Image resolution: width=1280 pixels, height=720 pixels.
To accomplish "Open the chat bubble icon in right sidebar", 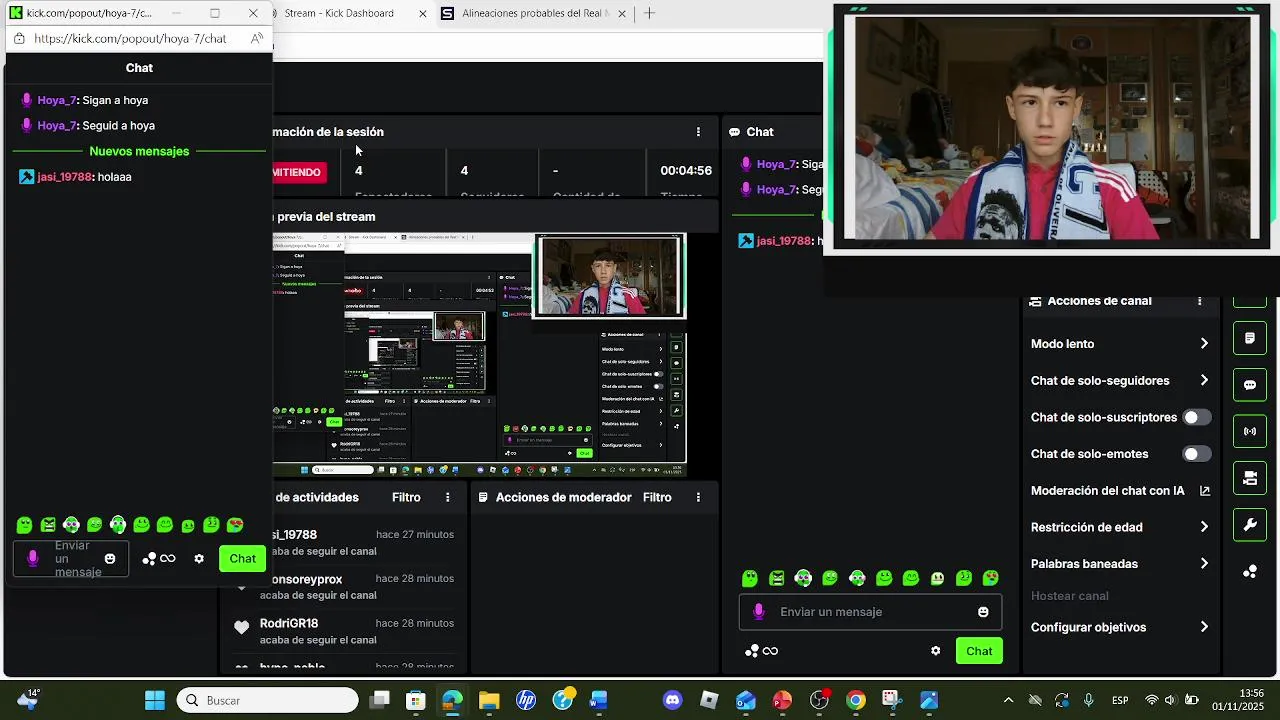I will (x=1250, y=385).
